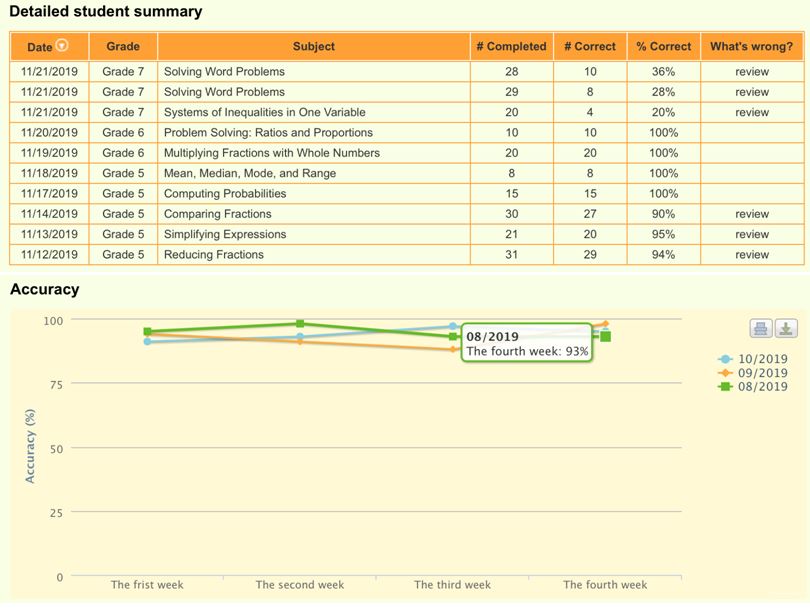The height and width of the screenshot is (614, 810).
Task: Open review for the 28% Solving Word Problems row
Action: [752, 92]
